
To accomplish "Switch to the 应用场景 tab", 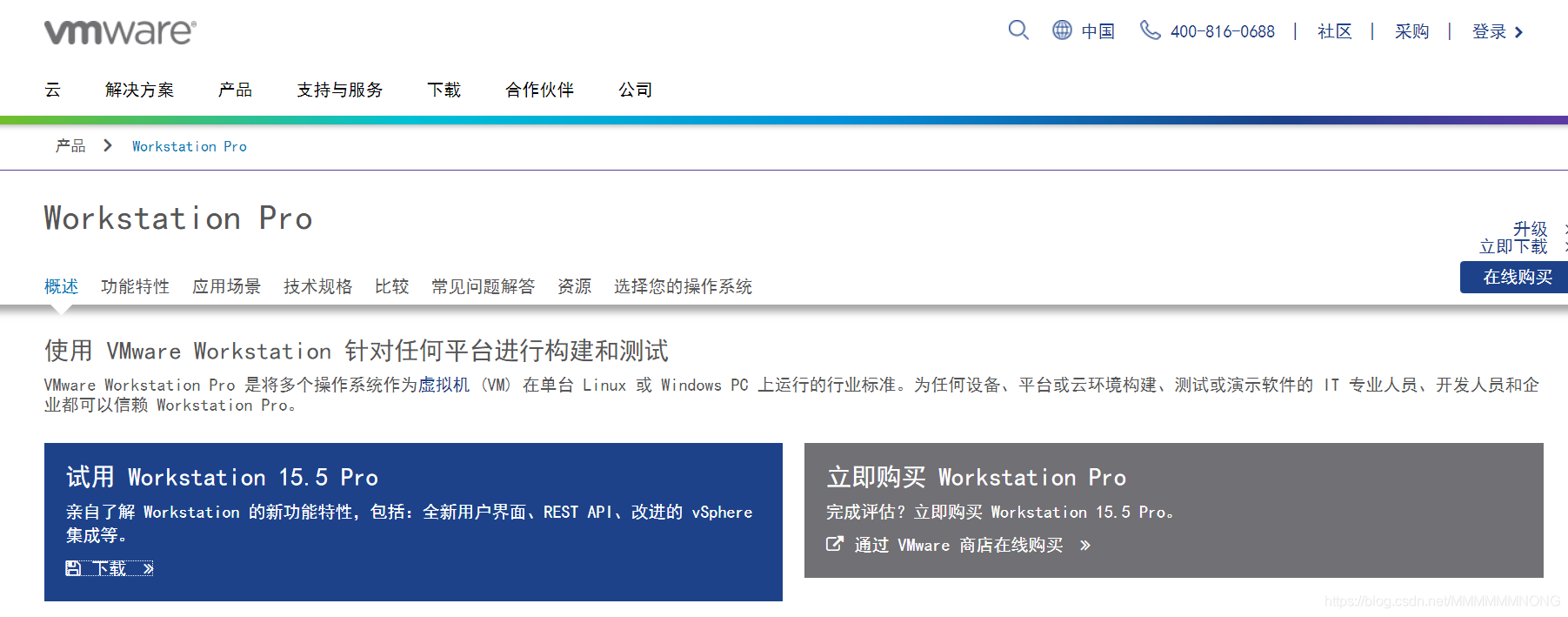I will [x=226, y=286].
